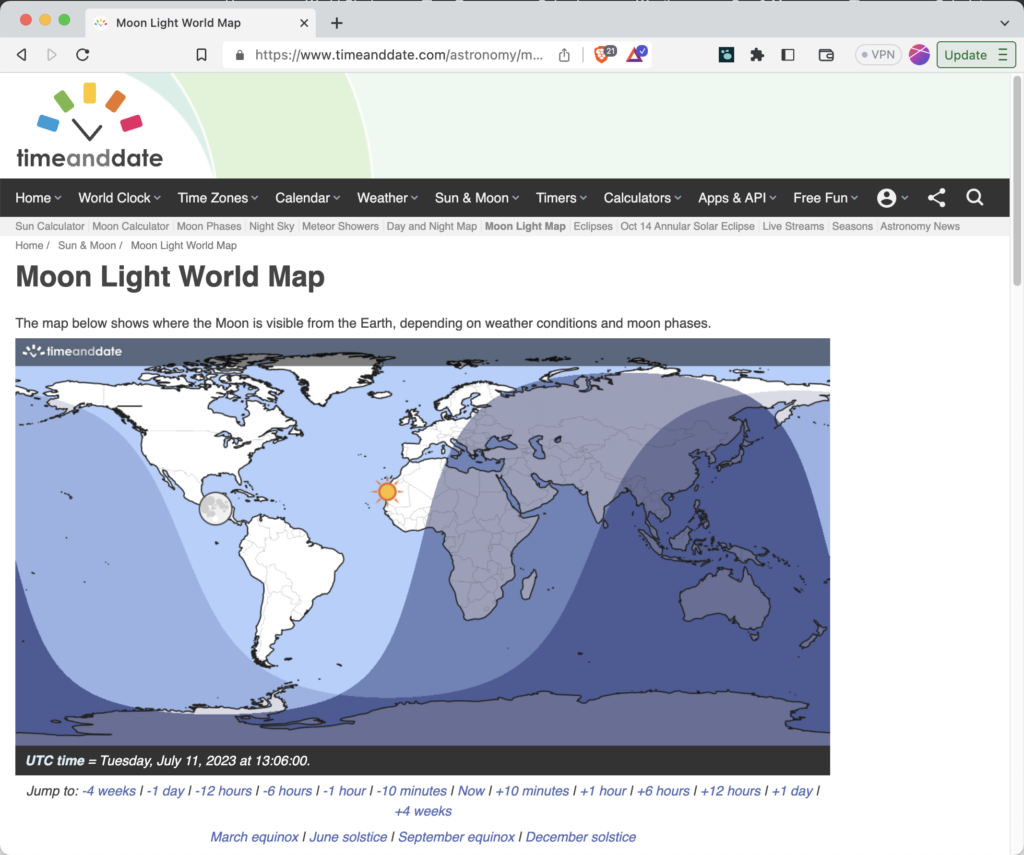Open the browser profile avatar

(920, 55)
